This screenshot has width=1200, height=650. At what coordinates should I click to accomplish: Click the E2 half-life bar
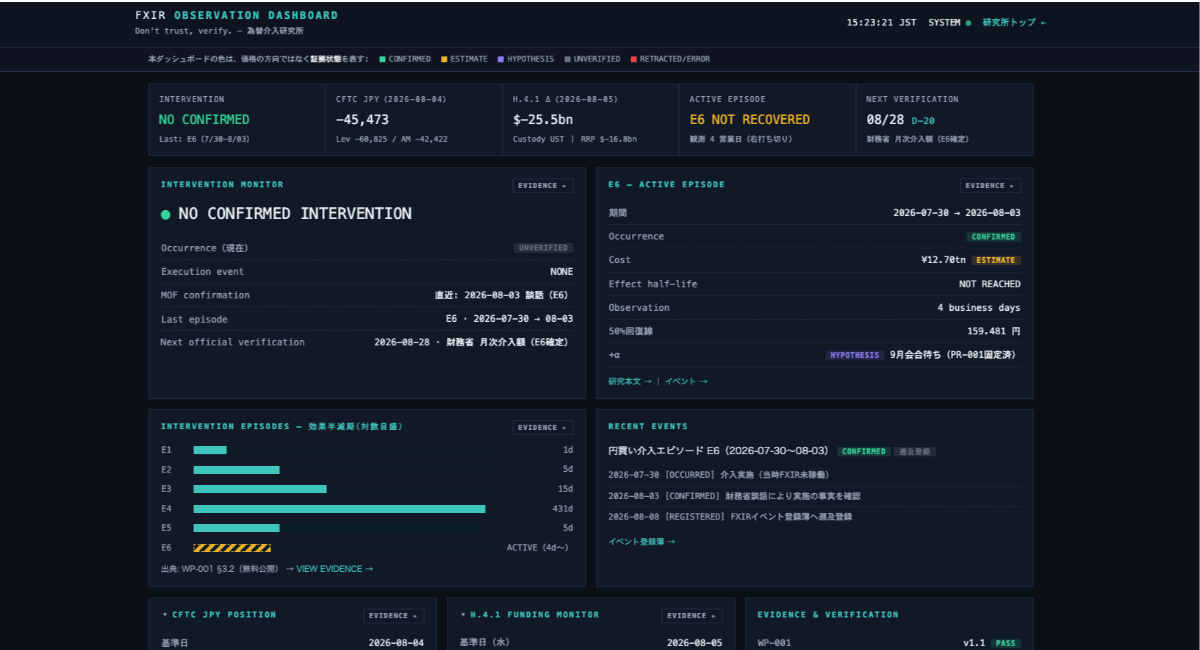236,469
